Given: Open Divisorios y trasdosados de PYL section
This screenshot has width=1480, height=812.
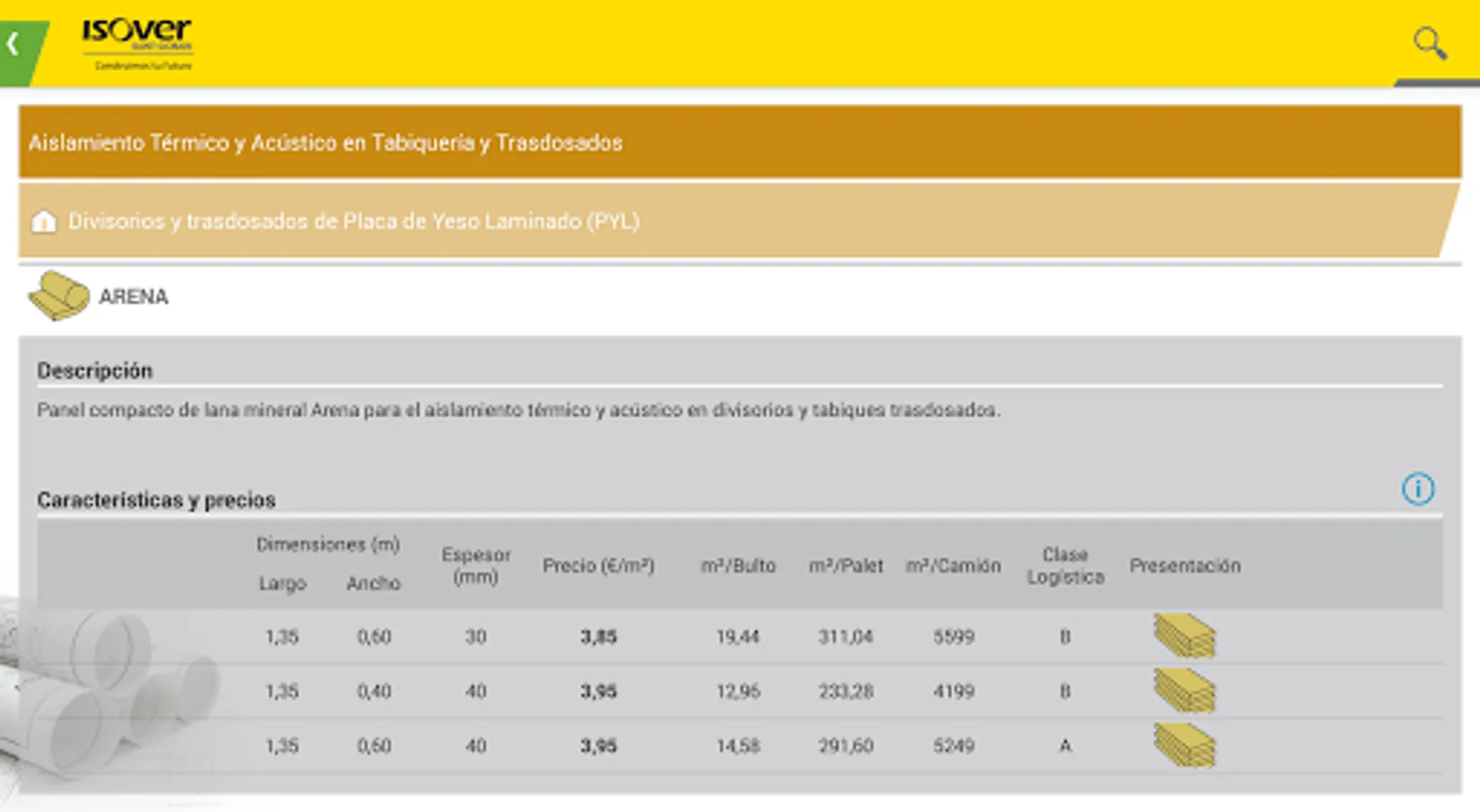Looking at the screenshot, I should (738, 221).
